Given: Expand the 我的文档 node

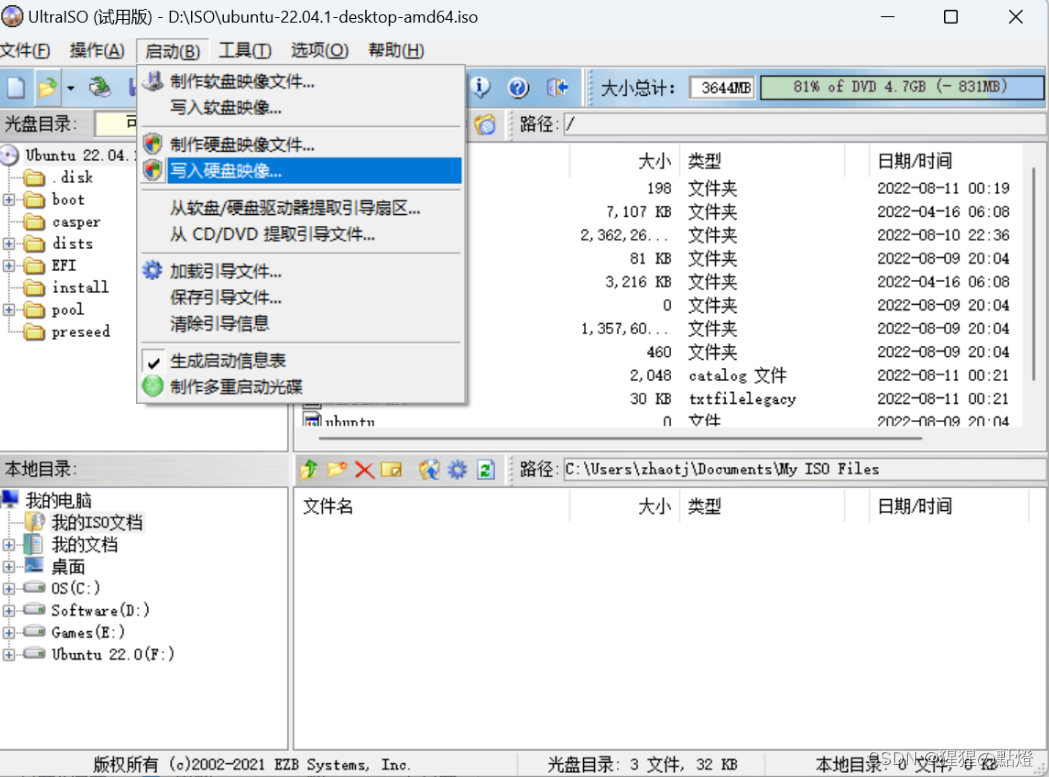Looking at the screenshot, I should point(9,545).
